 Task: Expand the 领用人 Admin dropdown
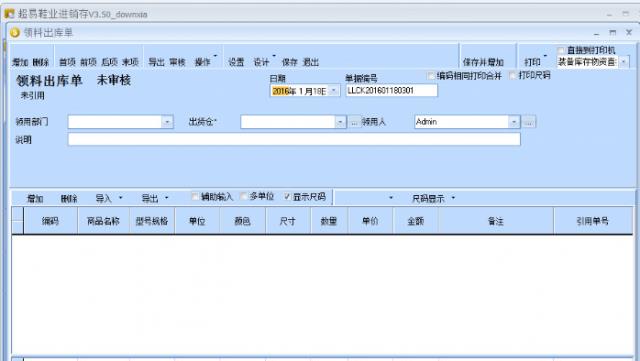(x=514, y=122)
